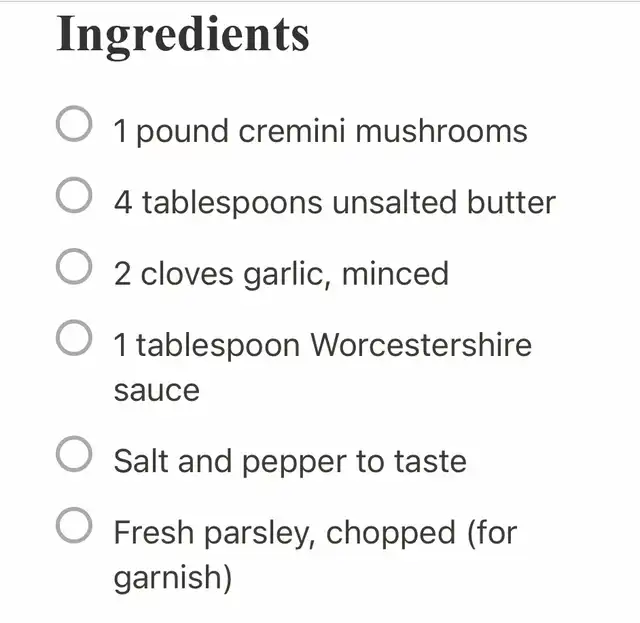The height and width of the screenshot is (623, 640).
Task: Click the word 'minced' in the garlic line
Action: tap(395, 273)
